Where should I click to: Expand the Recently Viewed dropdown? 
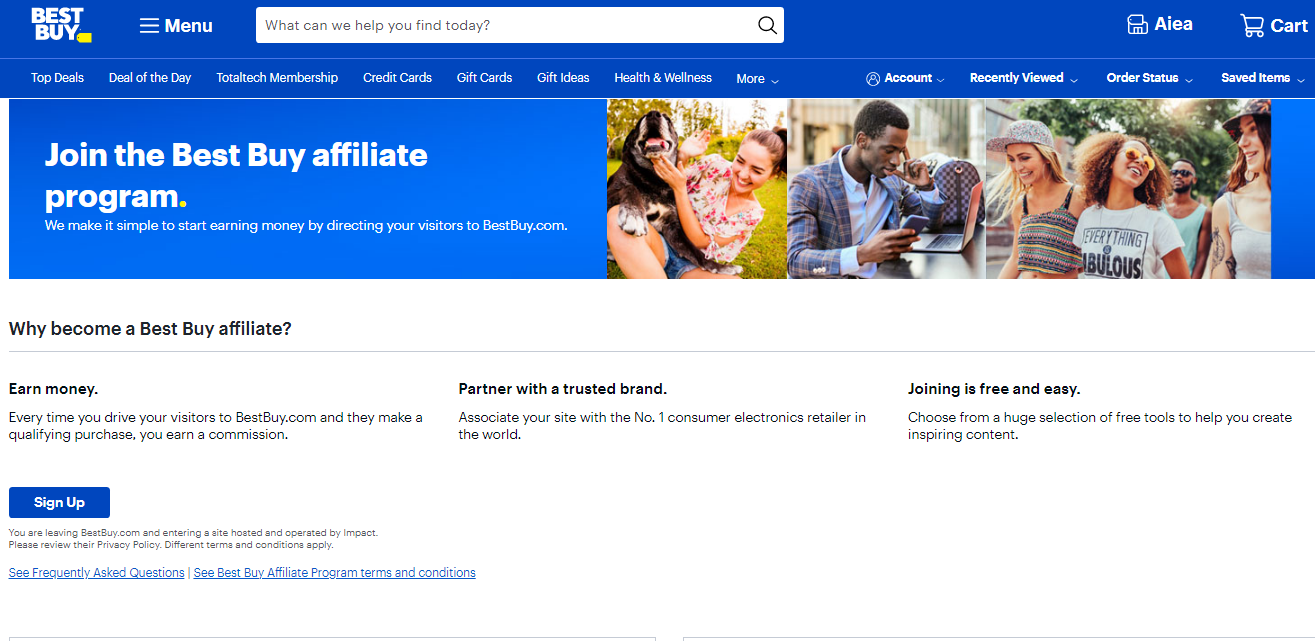click(1024, 78)
